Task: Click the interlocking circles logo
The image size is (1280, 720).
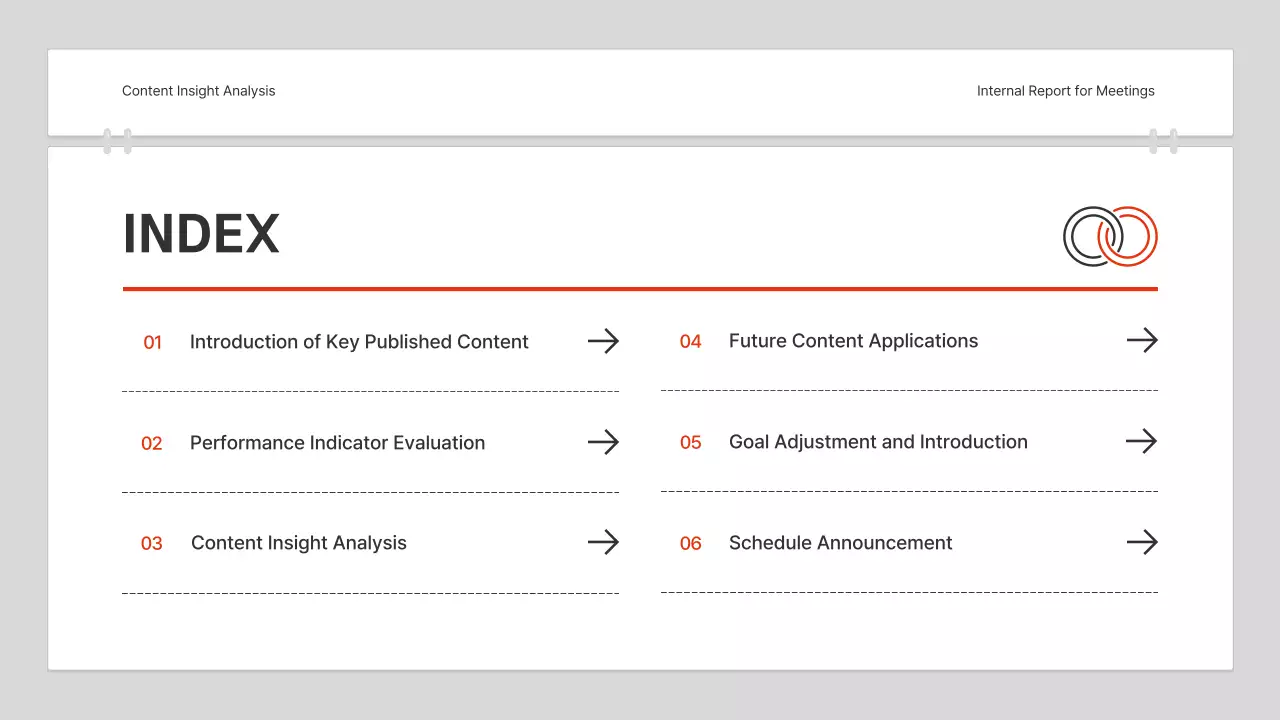Action: (x=1110, y=236)
